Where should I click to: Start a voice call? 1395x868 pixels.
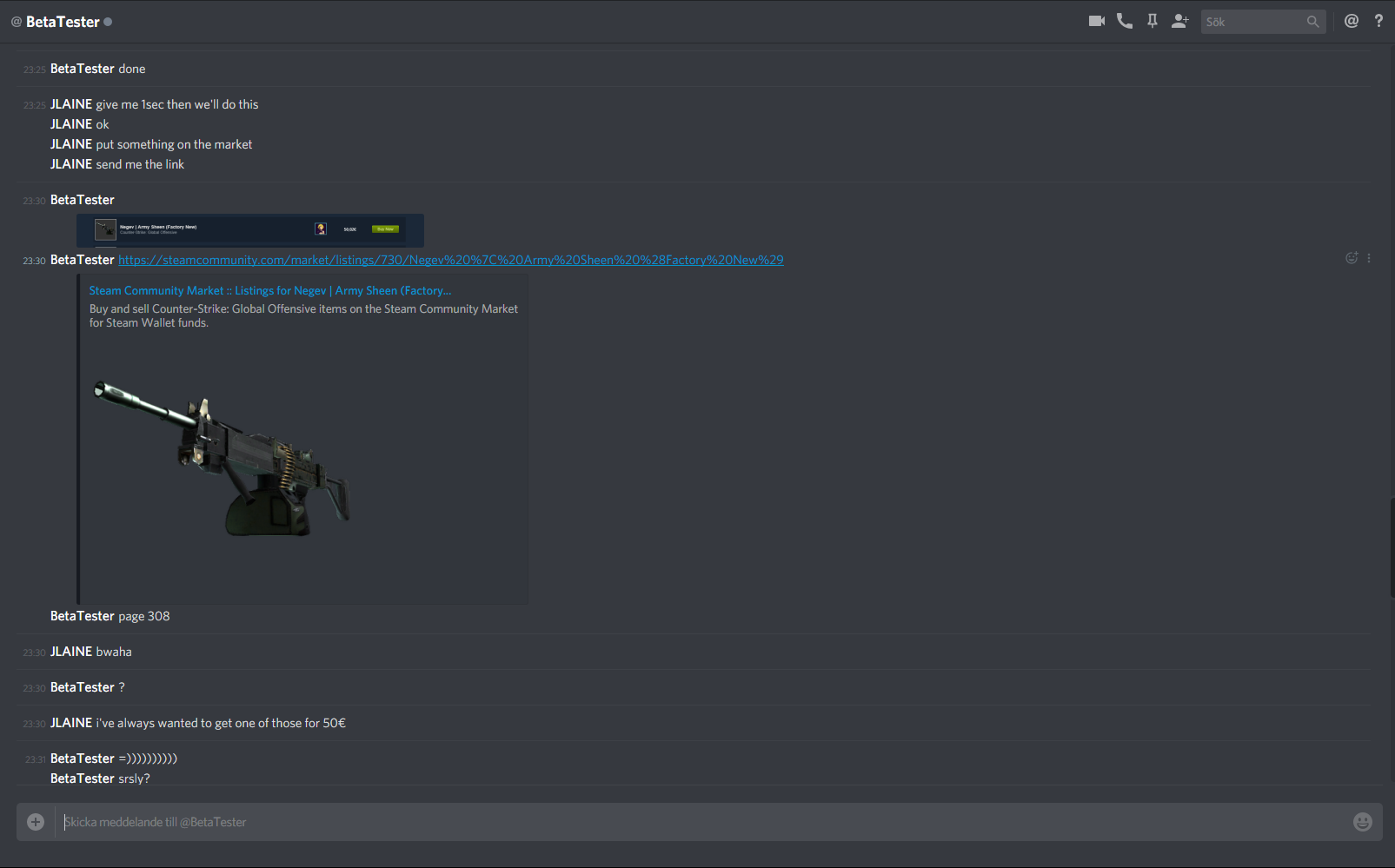1125,21
